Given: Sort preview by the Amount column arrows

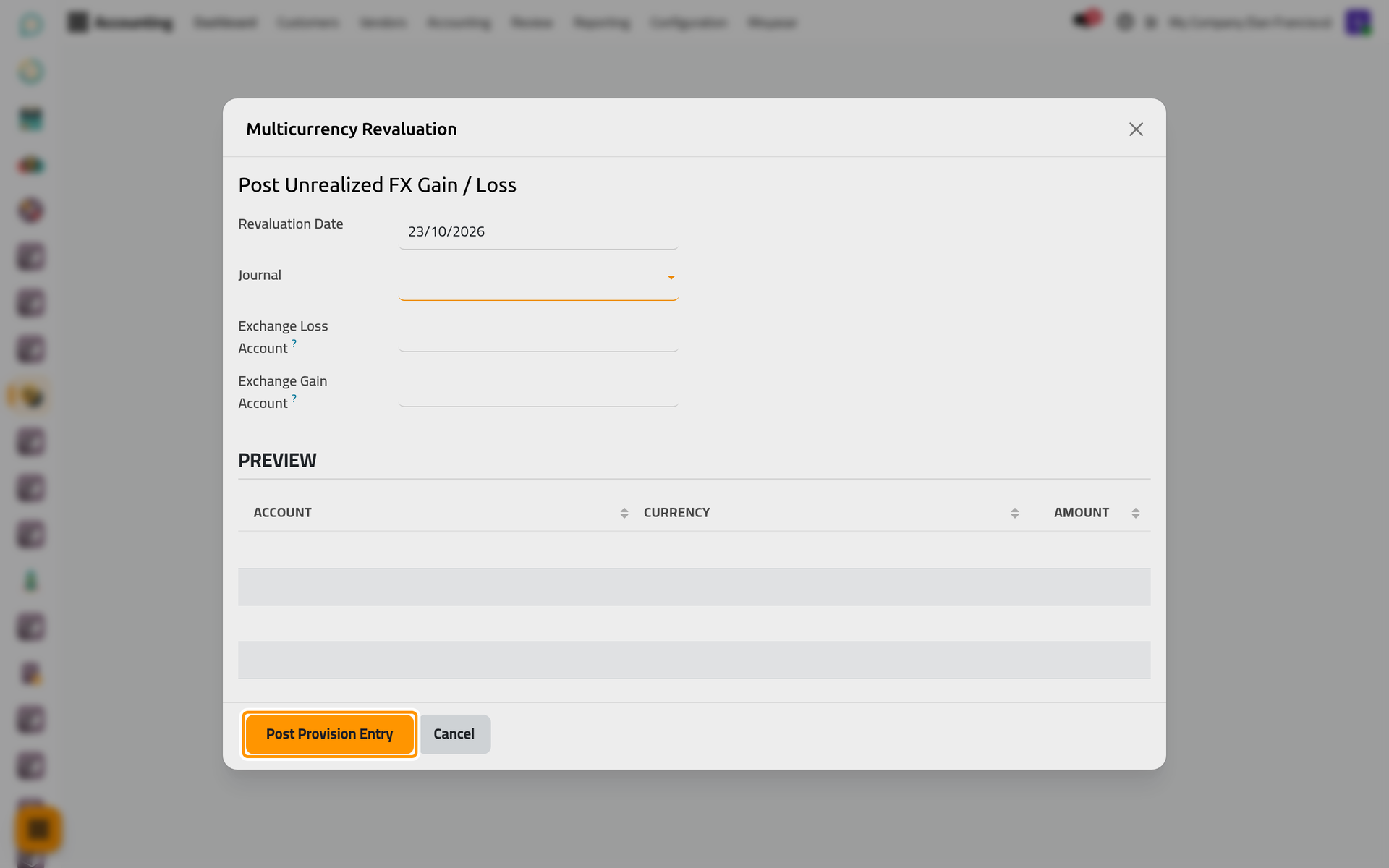Looking at the screenshot, I should pyautogui.click(x=1135, y=513).
